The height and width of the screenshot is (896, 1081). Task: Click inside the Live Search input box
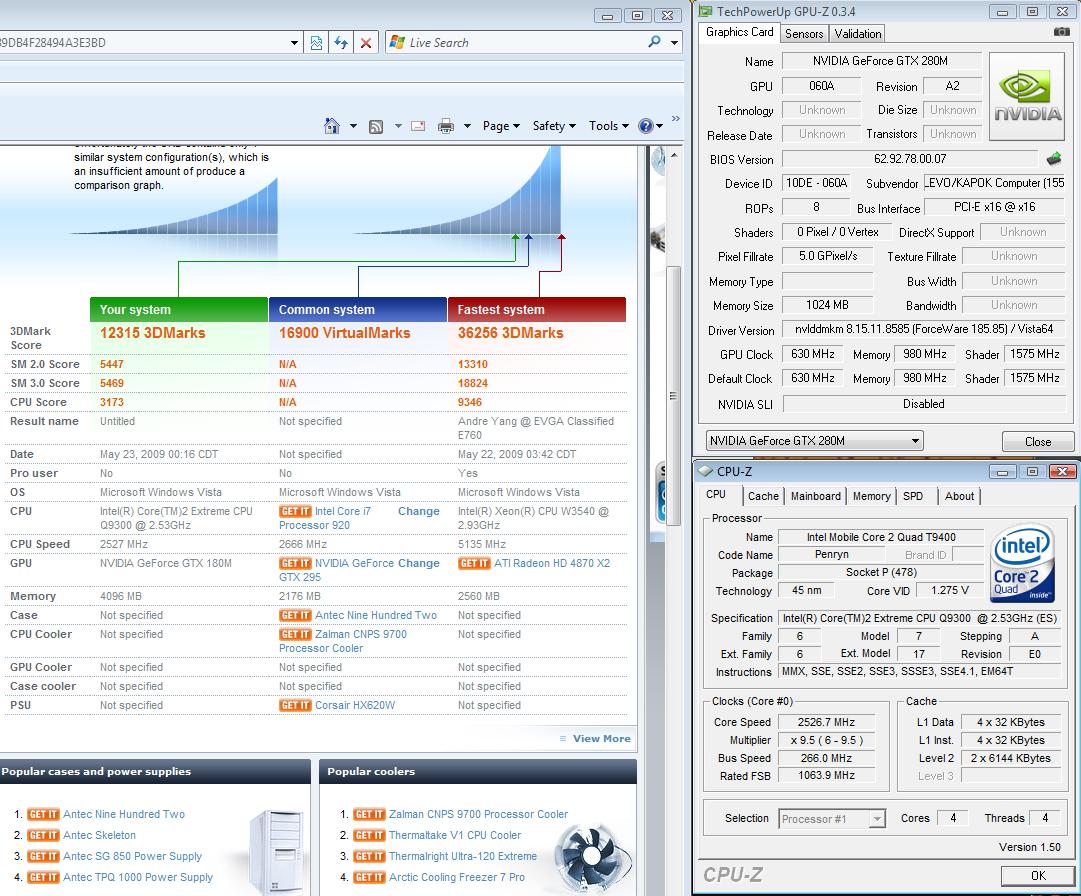[524, 43]
